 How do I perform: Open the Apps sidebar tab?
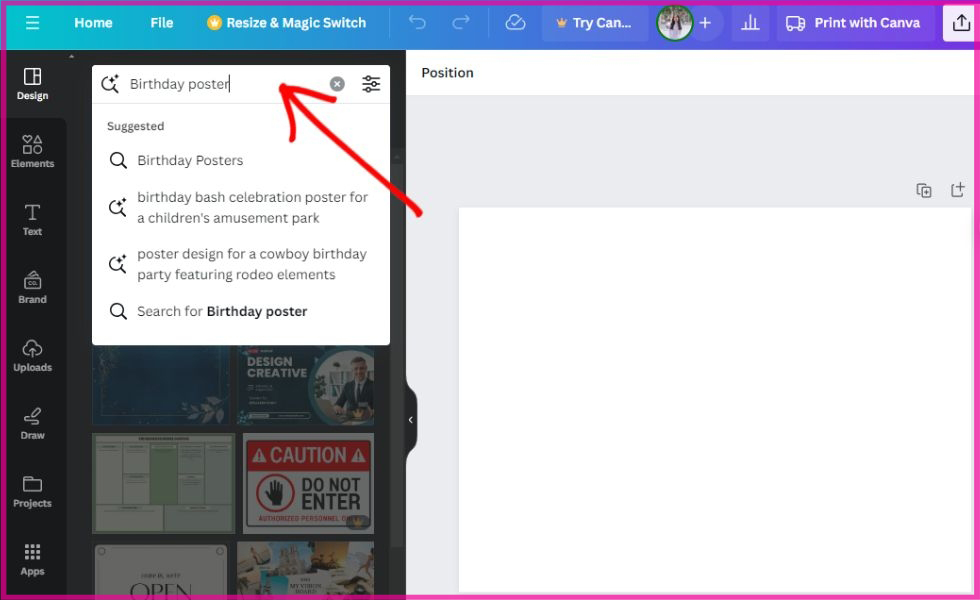(x=32, y=560)
